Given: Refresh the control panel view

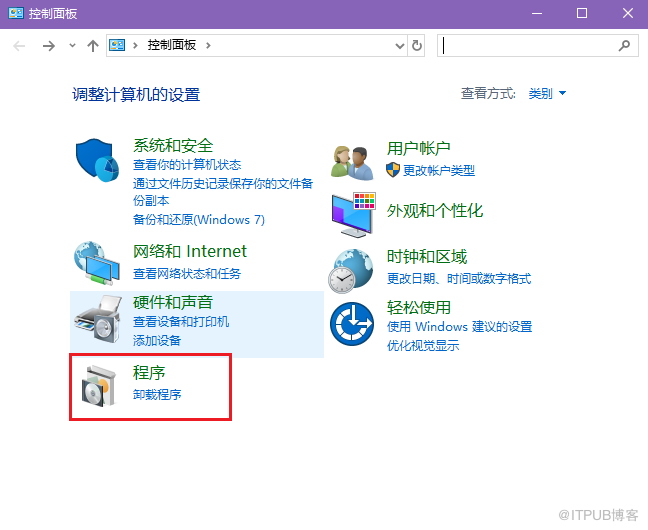Looking at the screenshot, I should (x=417, y=45).
